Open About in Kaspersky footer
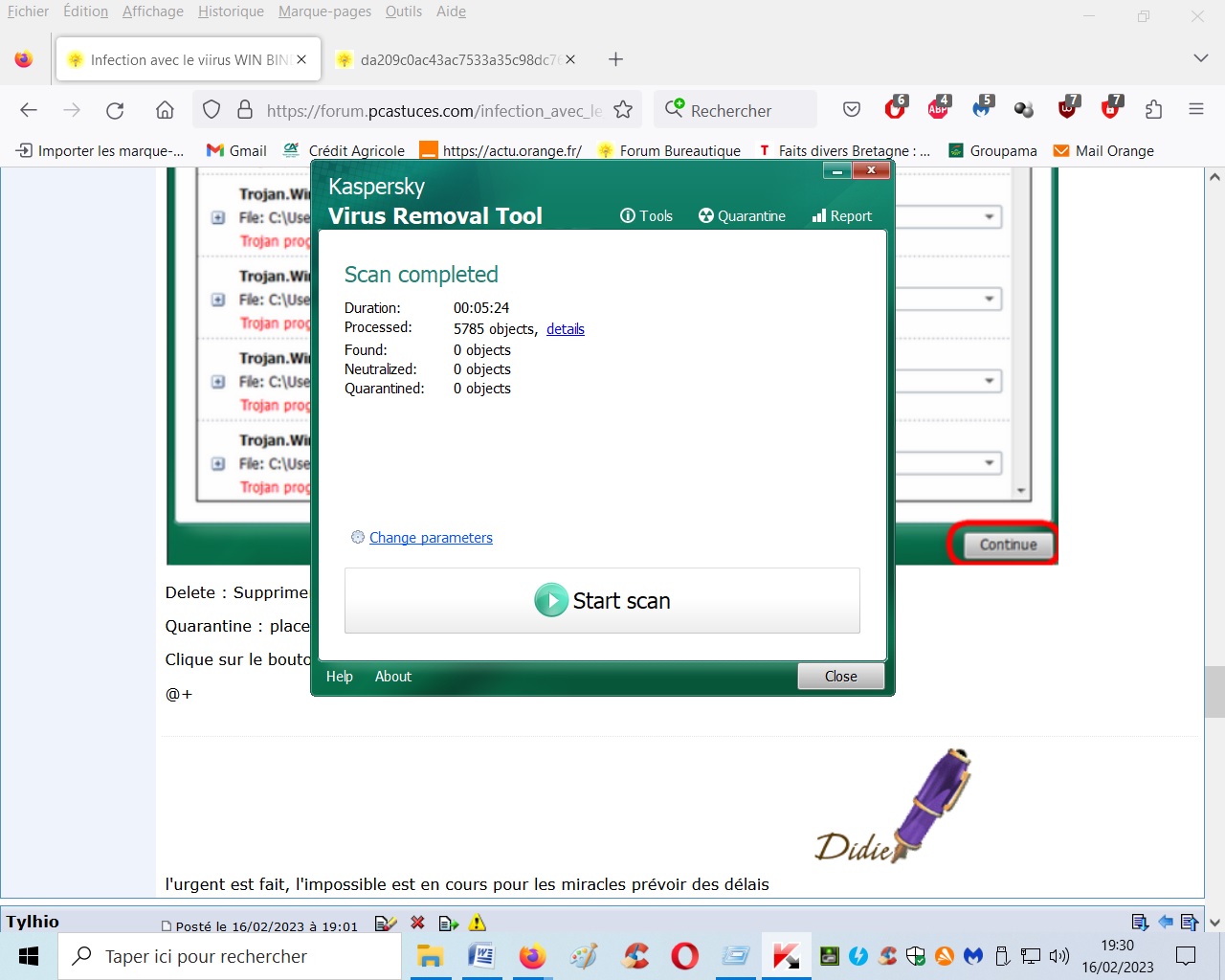The width and height of the screenshot is (1225, 980). pos(393,677)
